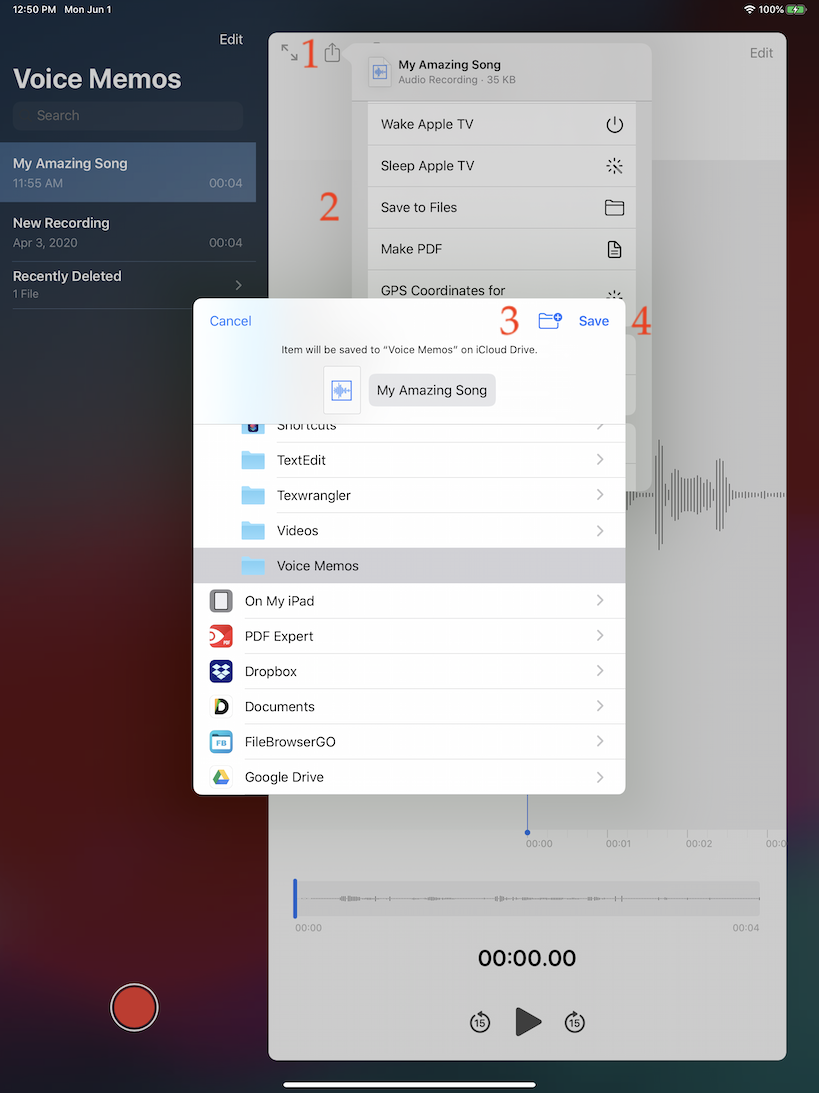Check the battery indicator in status bar

(x=796, y=10)
